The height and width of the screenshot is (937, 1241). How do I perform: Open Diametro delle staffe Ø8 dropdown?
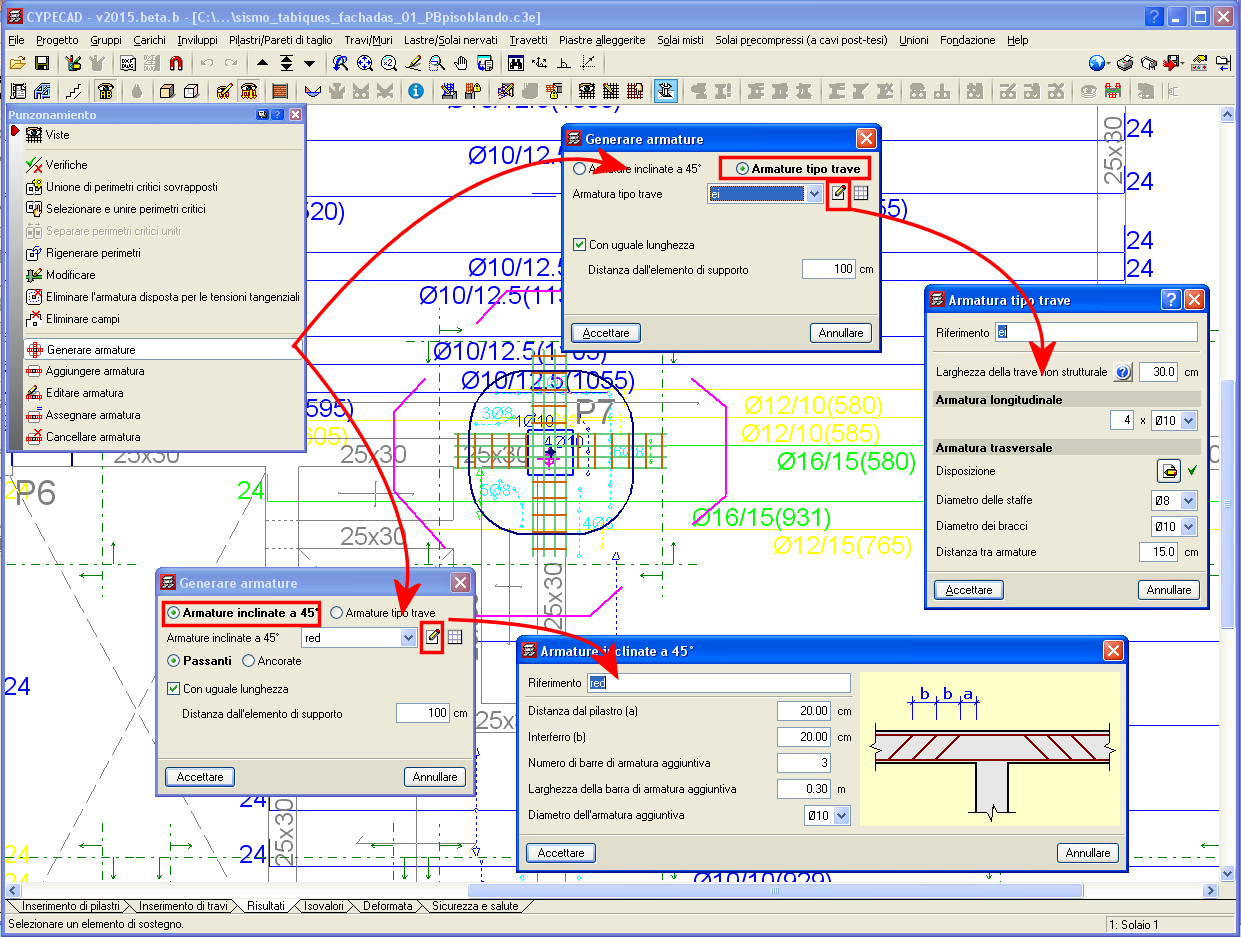pos(1188,500)
